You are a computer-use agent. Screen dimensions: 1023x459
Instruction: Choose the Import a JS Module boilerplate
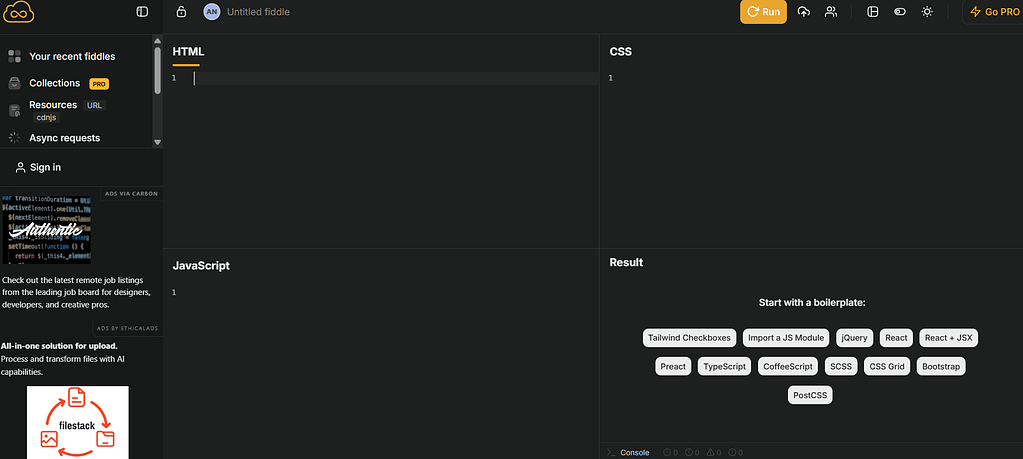pyautogui.click(x=786, y=338)
